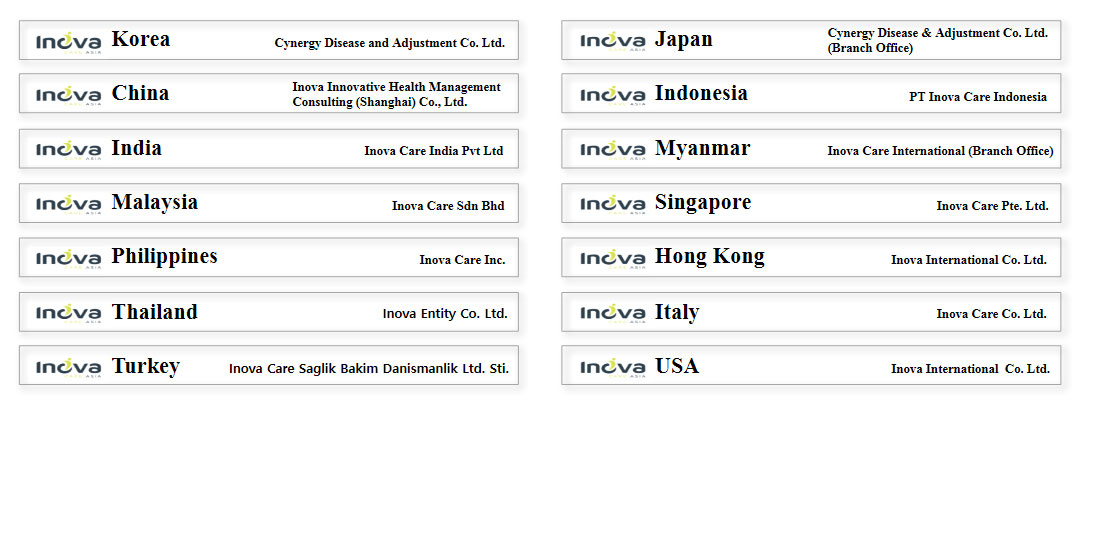Viewport: 1094px width, 537px height.
Task: Click 'Inova Care Pte. Ltd.' text
Action: [992, 206]
